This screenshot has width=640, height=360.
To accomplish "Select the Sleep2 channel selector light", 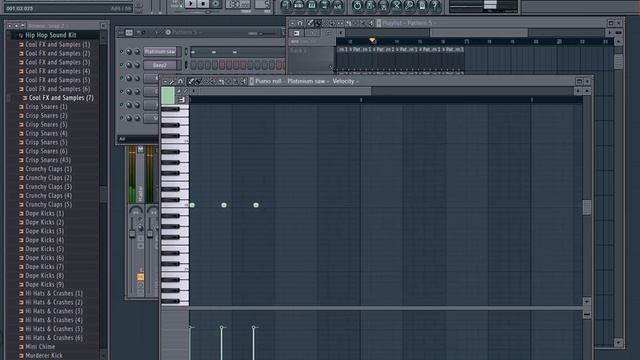I will [186, 65].
